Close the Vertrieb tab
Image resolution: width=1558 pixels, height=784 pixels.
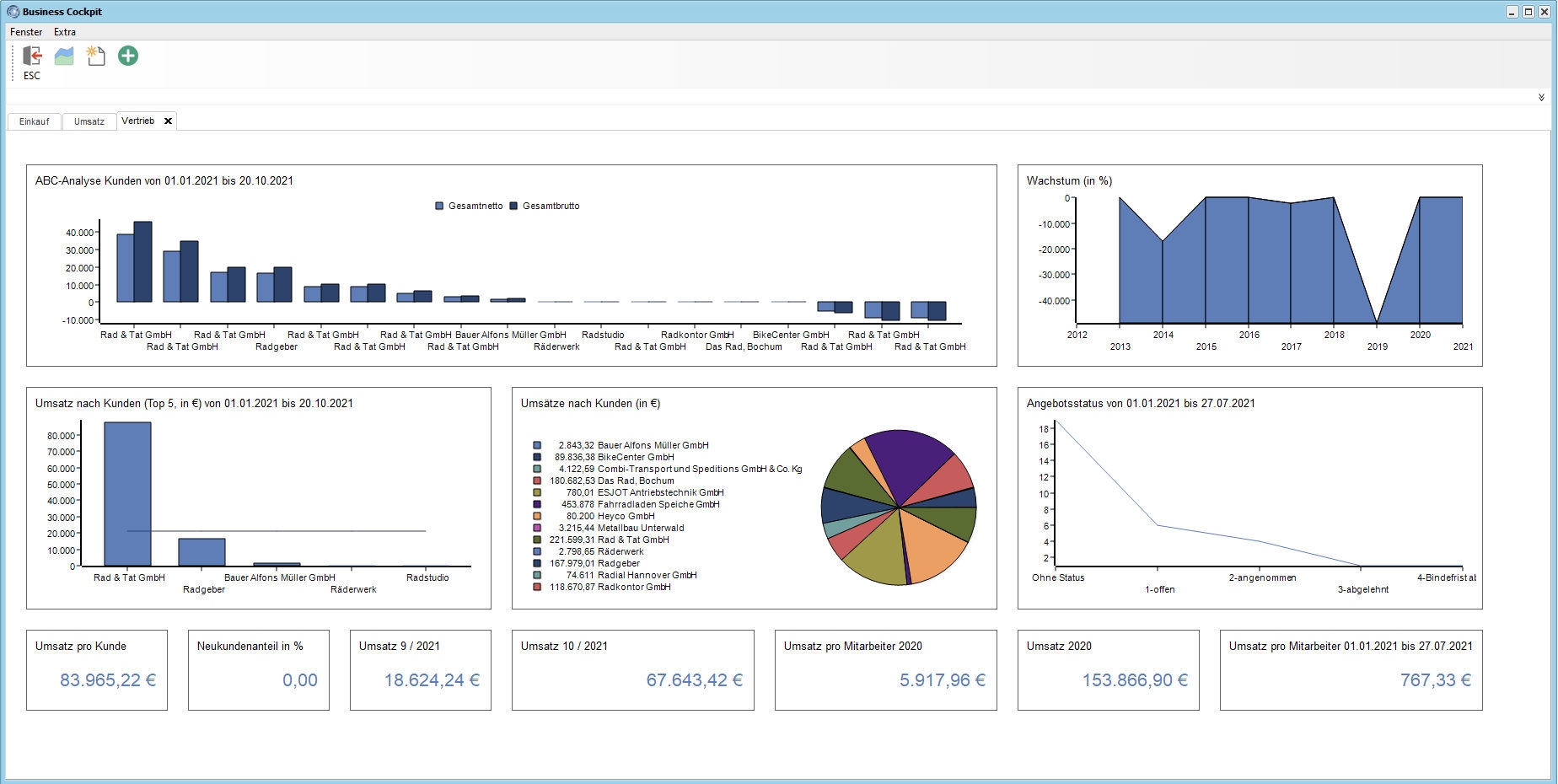[169, 121]
